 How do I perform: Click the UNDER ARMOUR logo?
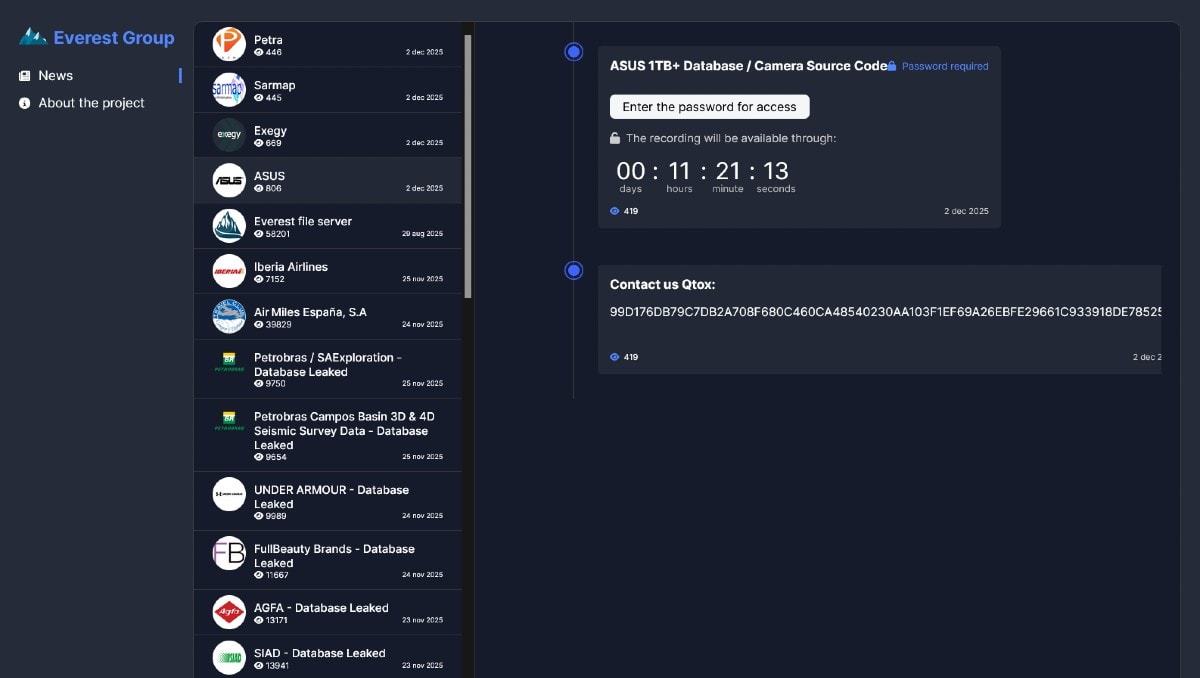pyautogui.click(x=229, y=494)
